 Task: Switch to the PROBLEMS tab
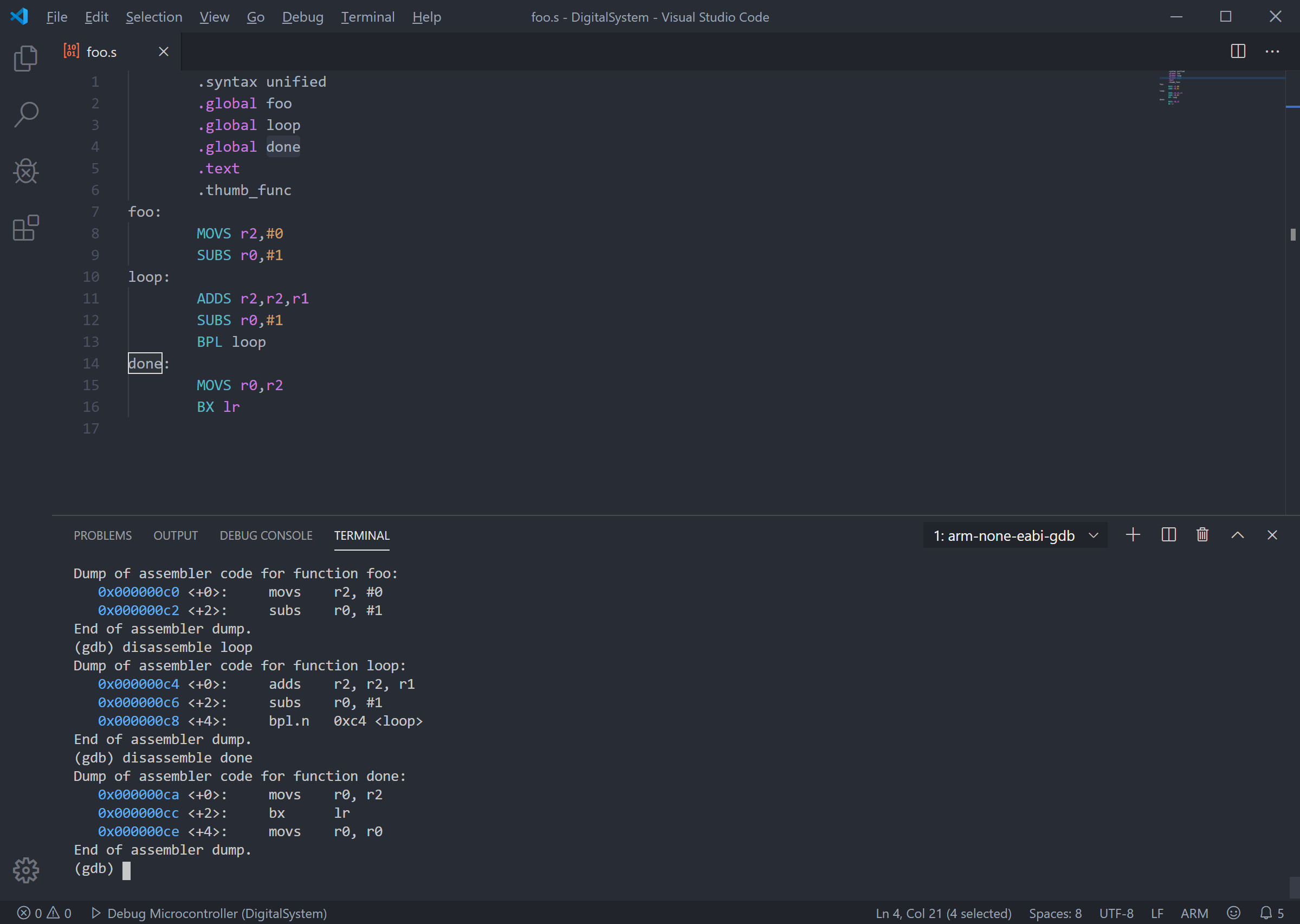[x=102, y=535]
